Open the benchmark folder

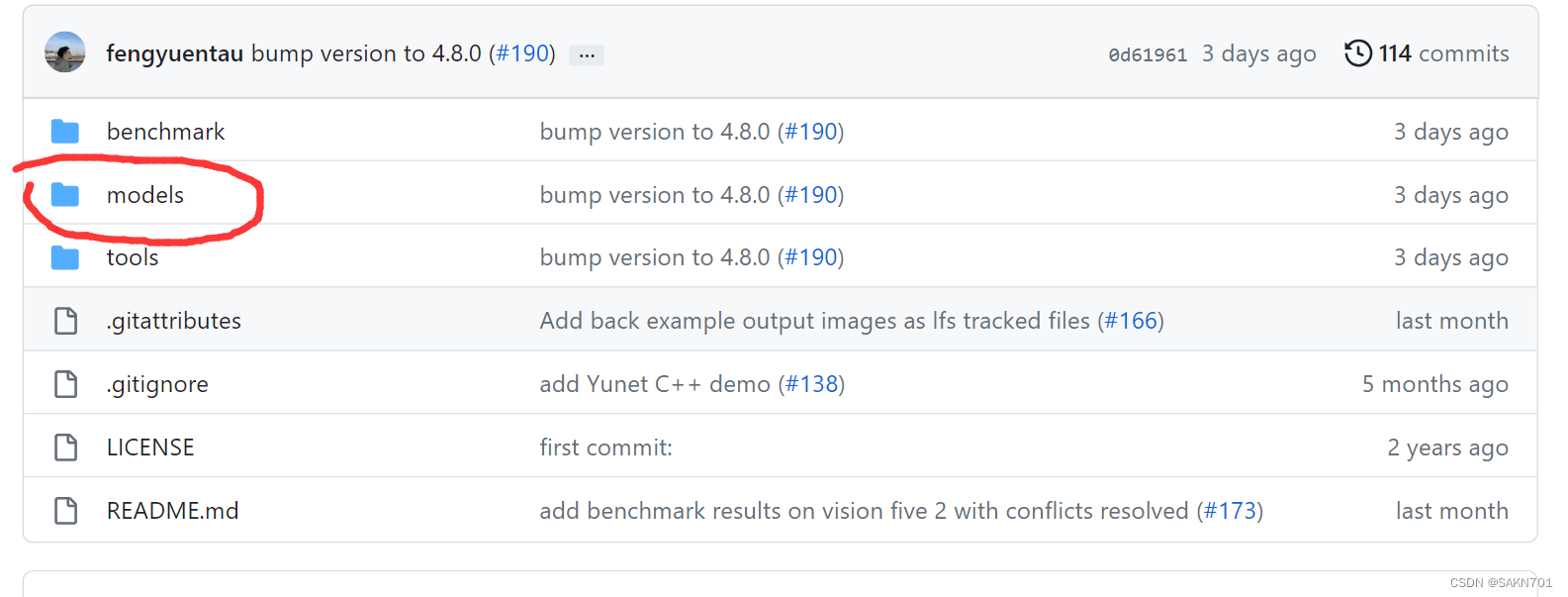(165, 132)
